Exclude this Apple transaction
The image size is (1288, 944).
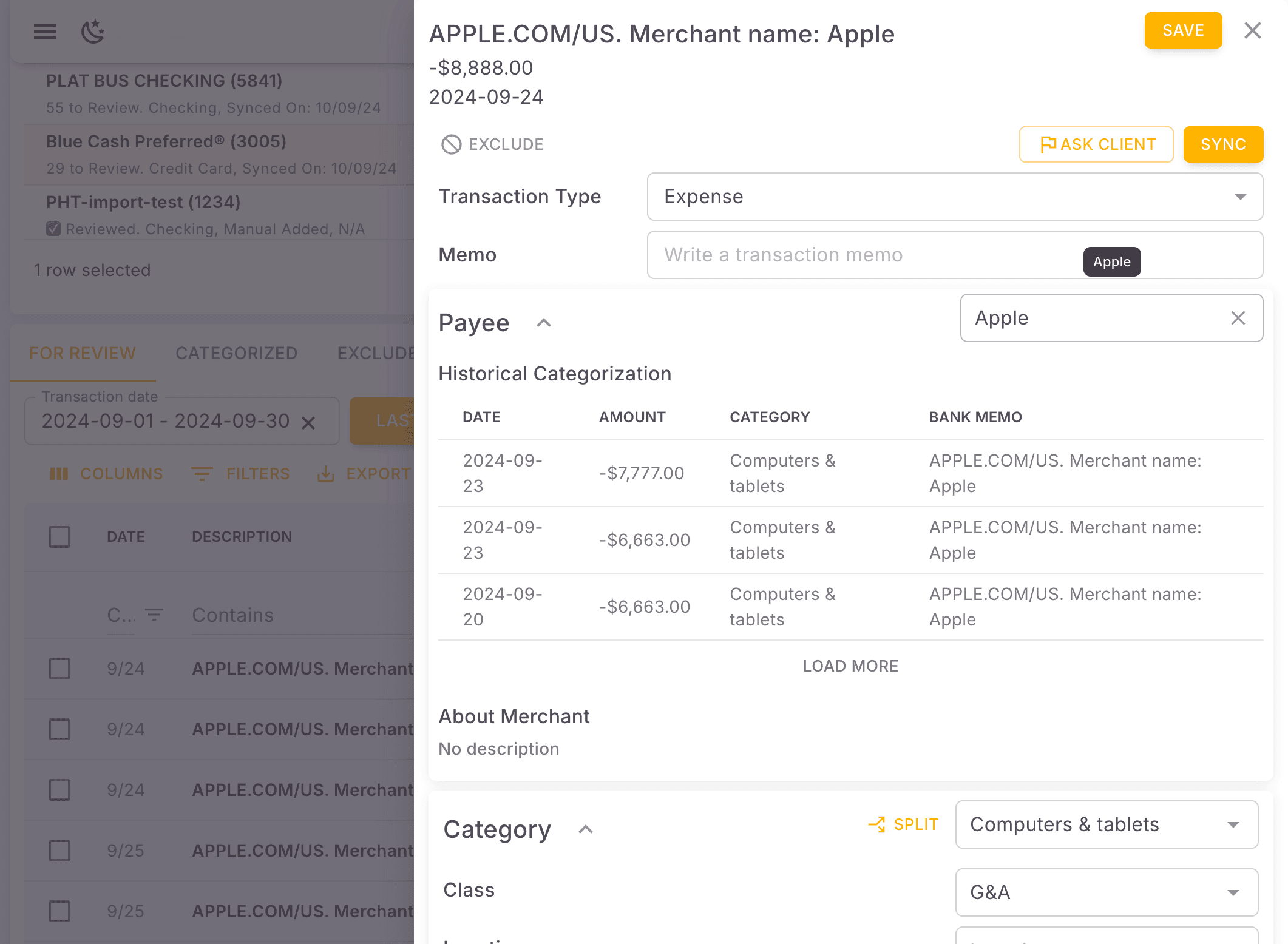pyautogui.click(x=492, y=144)
